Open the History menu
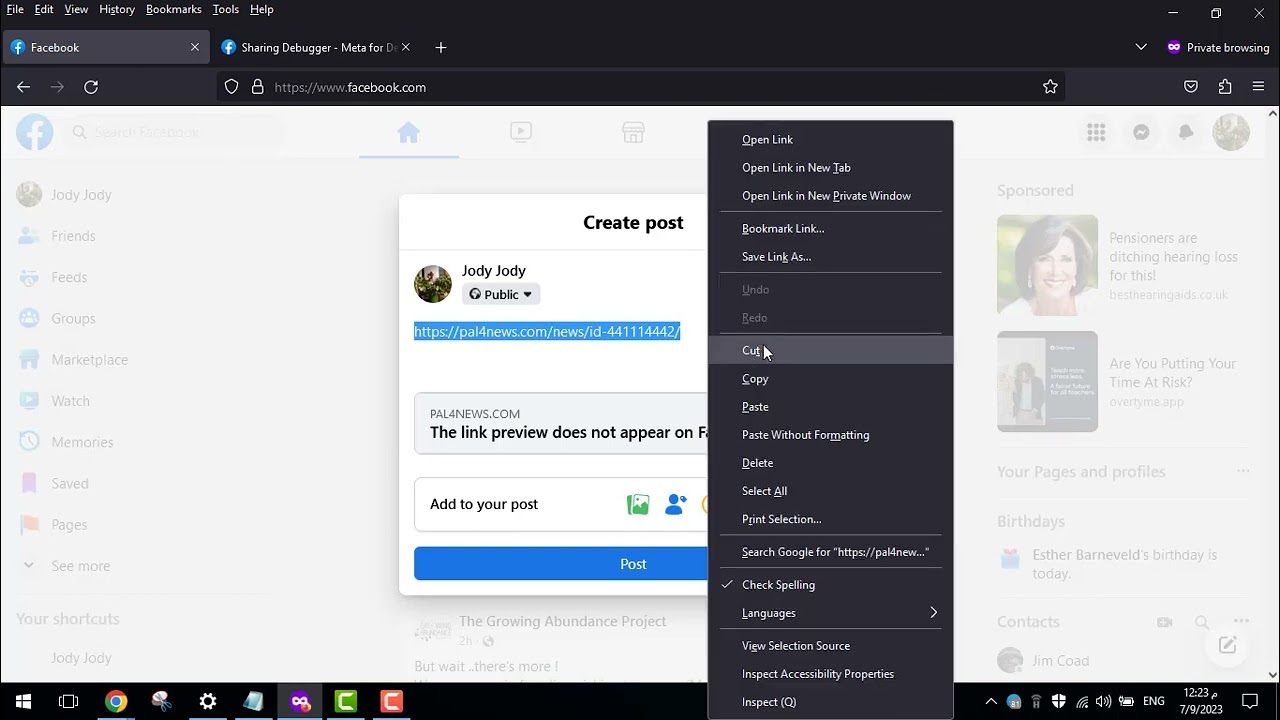The height and width of the screenshot is (720, 1280). click(x=117, y=9)
